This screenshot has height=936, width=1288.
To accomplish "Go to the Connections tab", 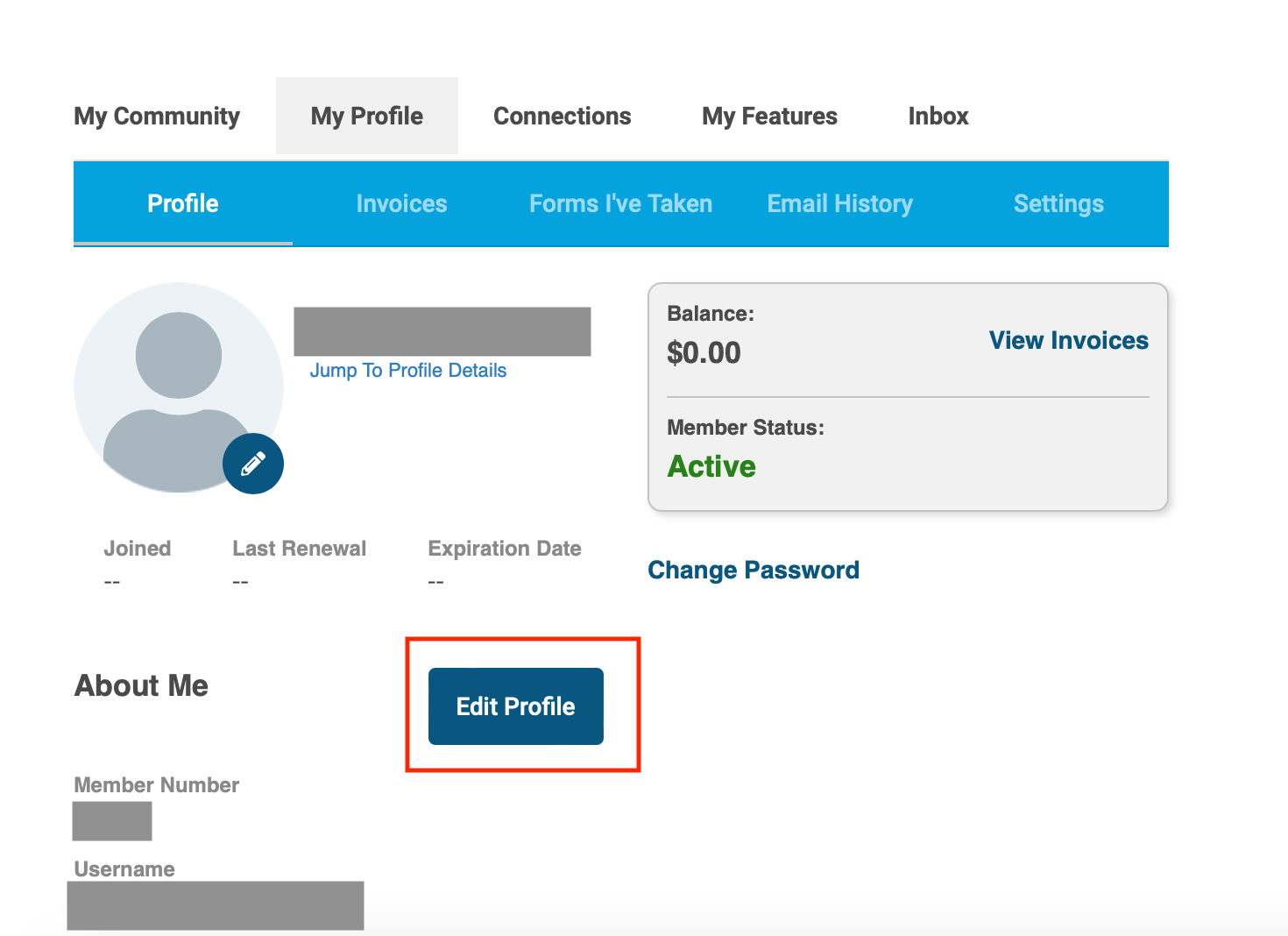I will click(x=563, y=116).
